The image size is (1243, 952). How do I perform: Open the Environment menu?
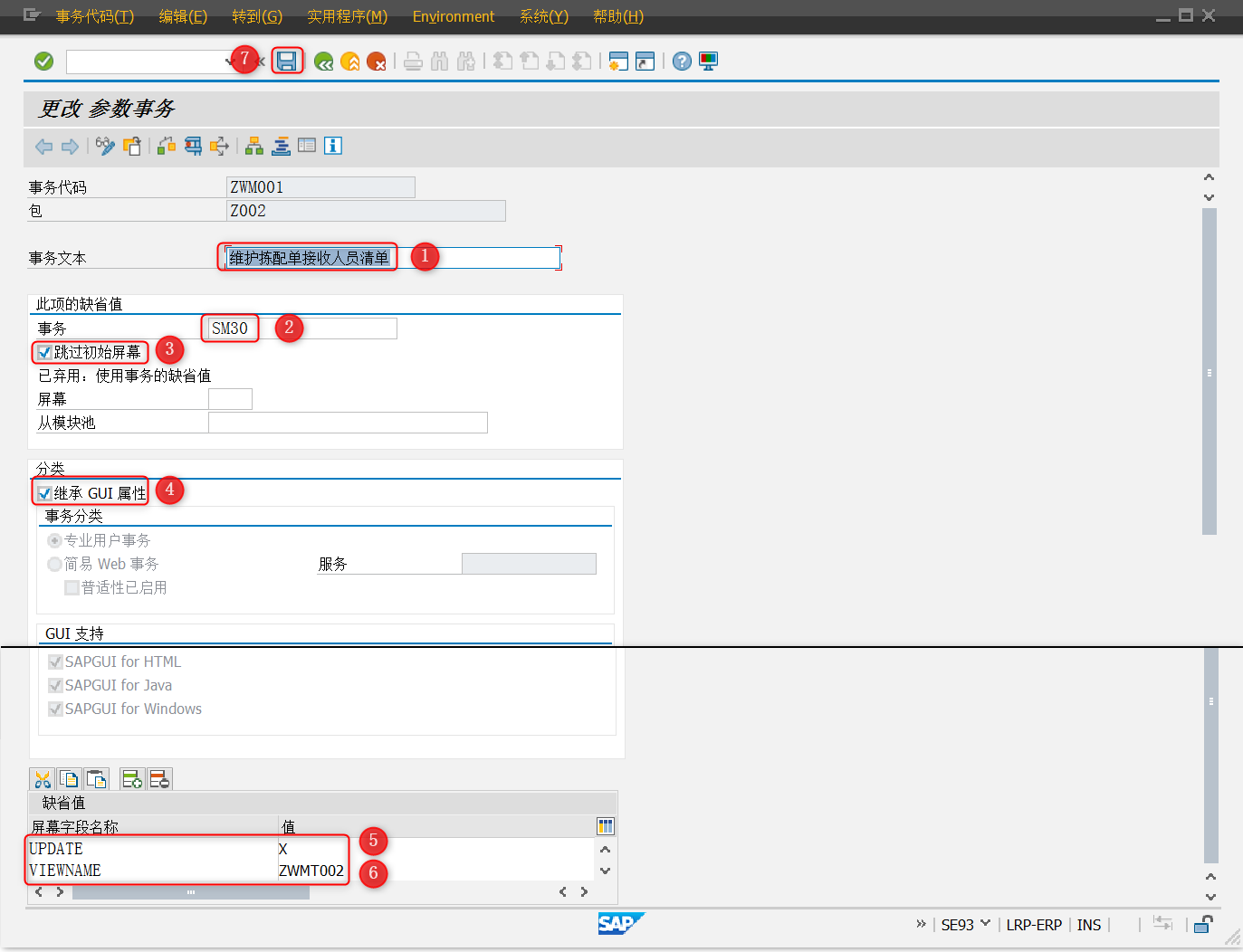click(453, 15)
